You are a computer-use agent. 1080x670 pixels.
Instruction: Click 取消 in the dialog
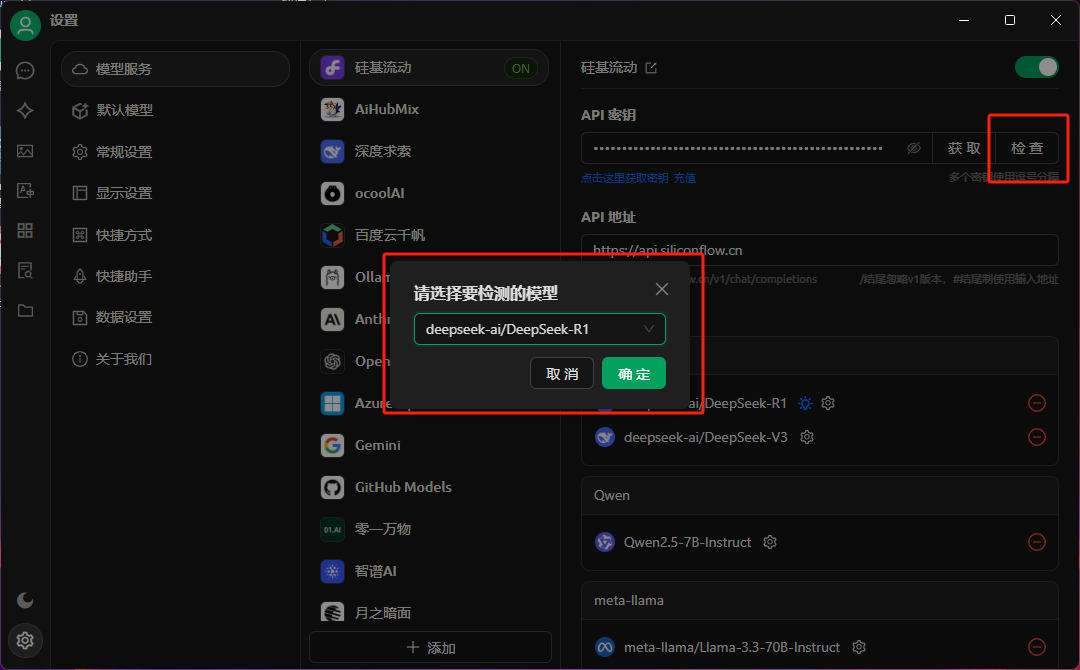[562, 373]
